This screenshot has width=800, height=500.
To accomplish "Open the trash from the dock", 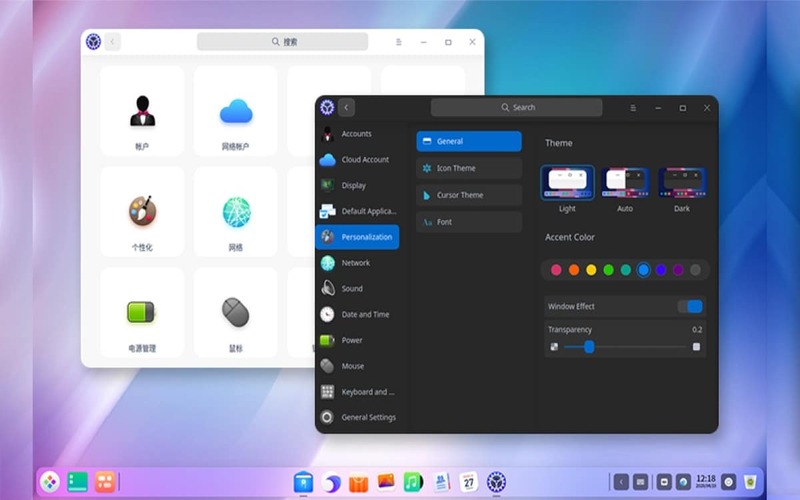I will [750, 482].
